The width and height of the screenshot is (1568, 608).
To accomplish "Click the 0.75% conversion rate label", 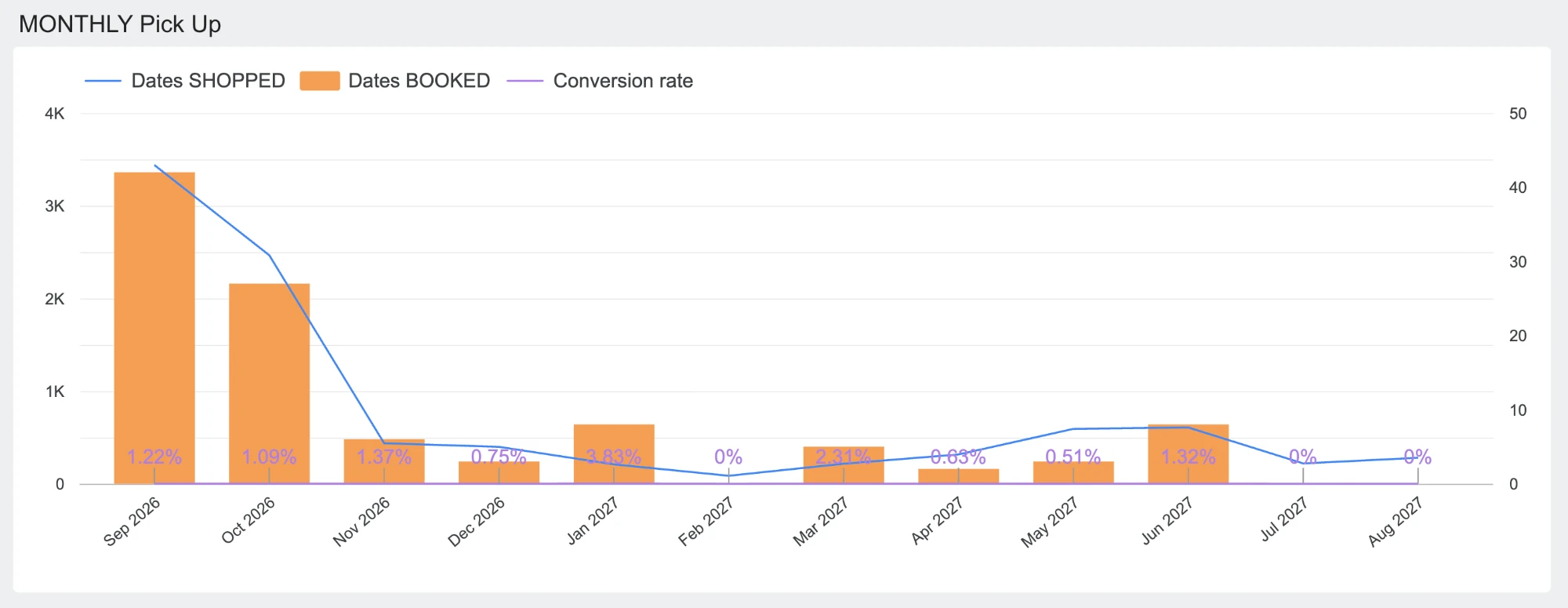I will 499,457.
